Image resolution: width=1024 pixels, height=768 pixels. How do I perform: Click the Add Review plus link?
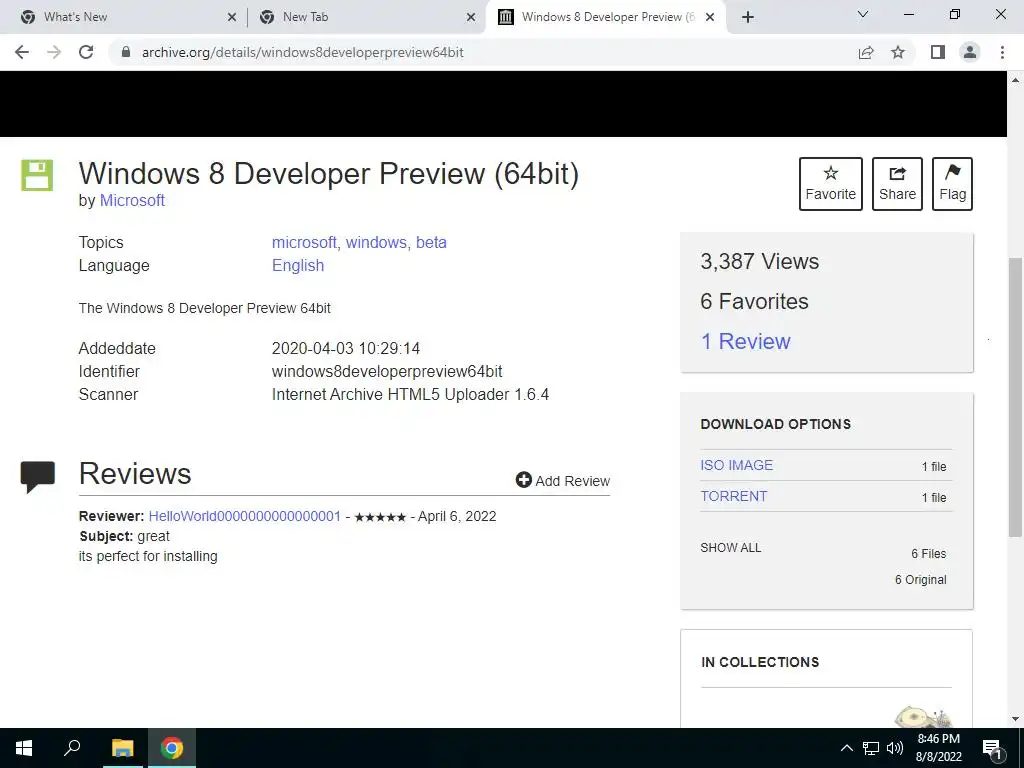(x=562, y=481)
